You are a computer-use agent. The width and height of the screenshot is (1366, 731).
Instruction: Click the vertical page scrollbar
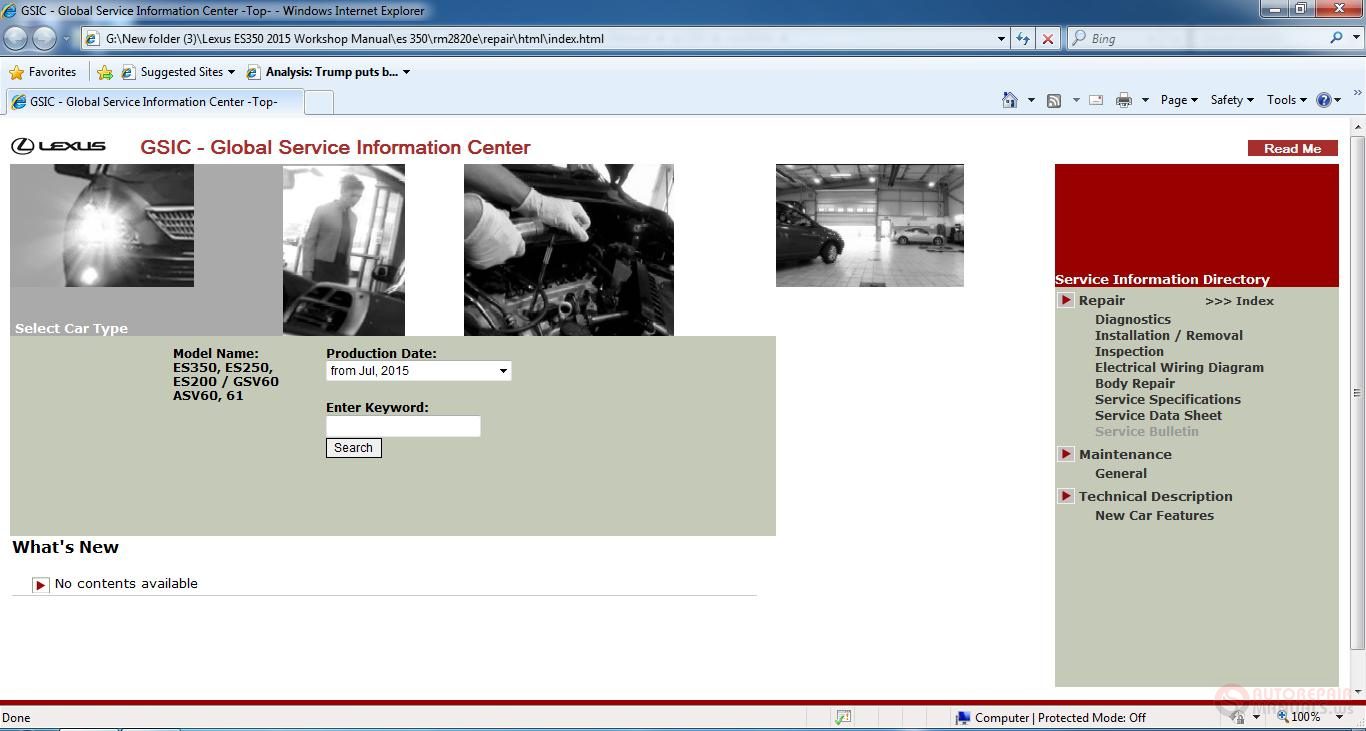pyautogui.click(x=1357, y=392)
